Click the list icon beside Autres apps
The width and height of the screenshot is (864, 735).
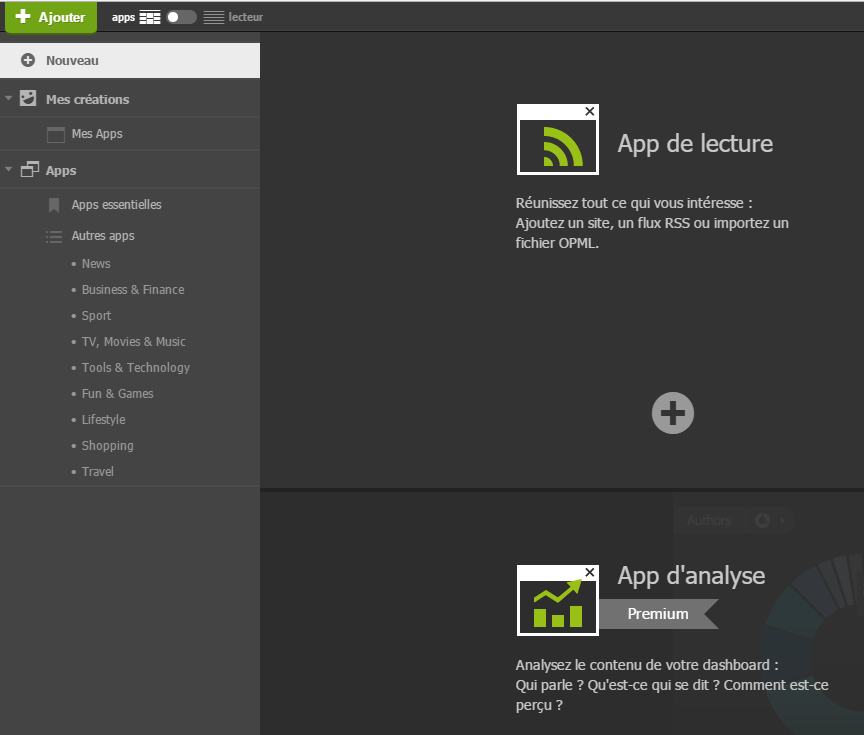click(x=55, y=236)
